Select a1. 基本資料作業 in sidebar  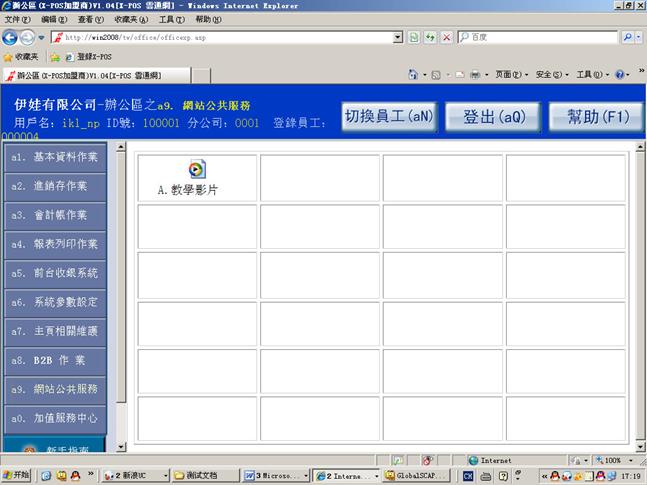[x=55, y=157]
